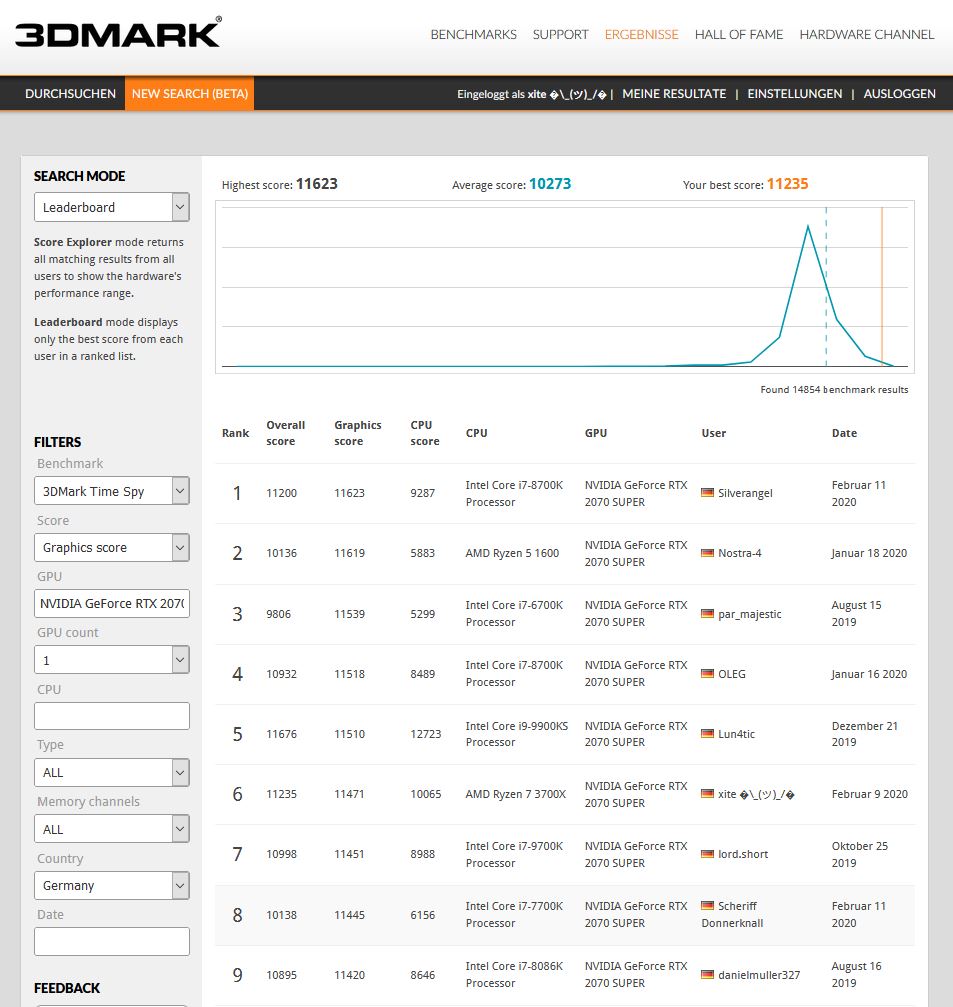Click the German flag next to Nostra-4

(707, 553)
